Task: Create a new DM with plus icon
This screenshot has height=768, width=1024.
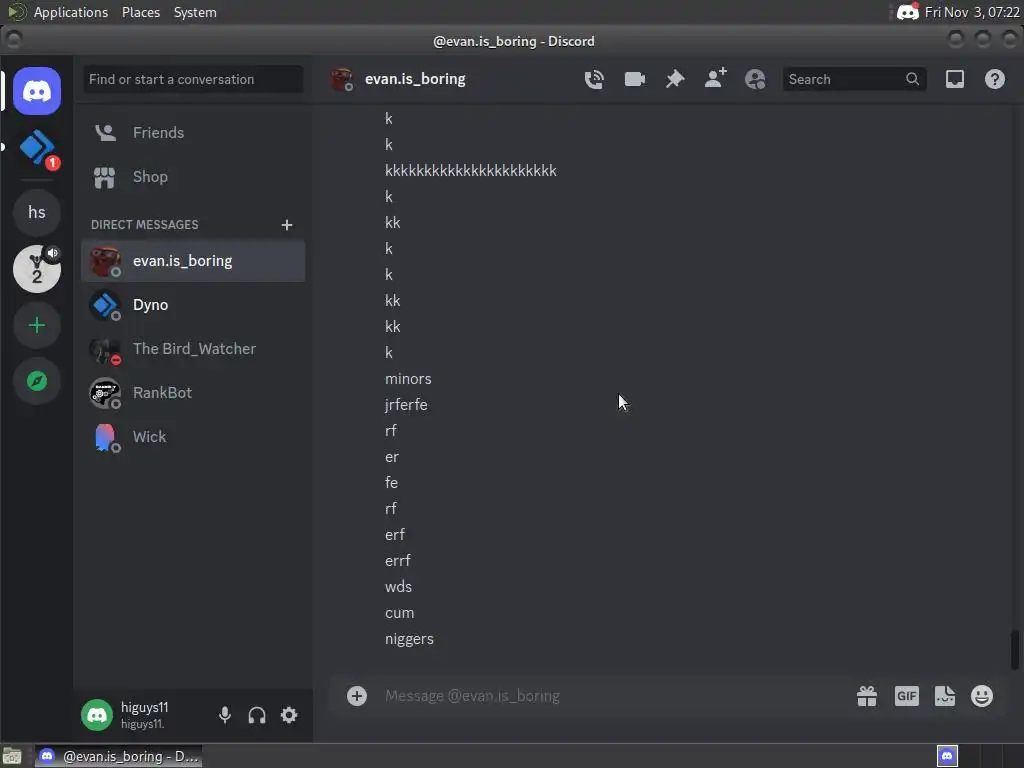Action: point(287,225)
